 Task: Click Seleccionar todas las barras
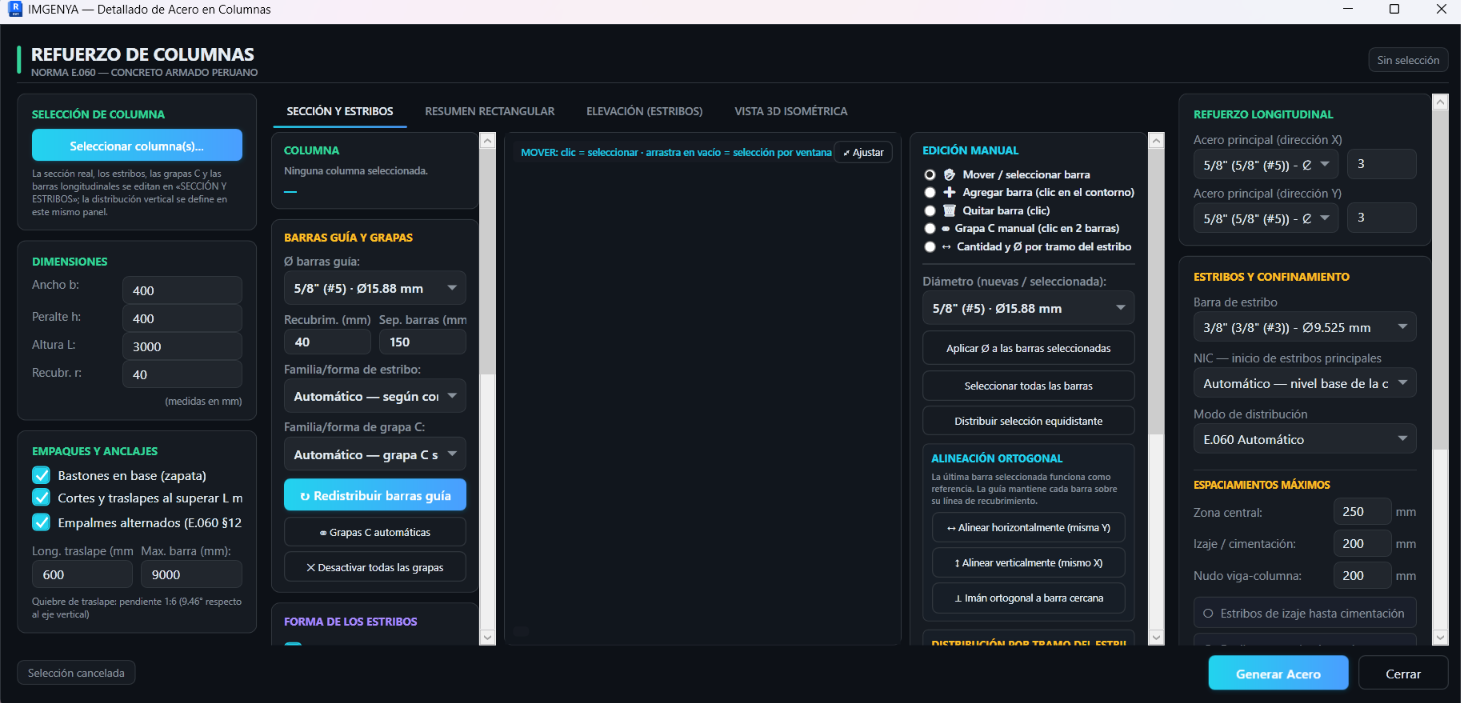1028,386
